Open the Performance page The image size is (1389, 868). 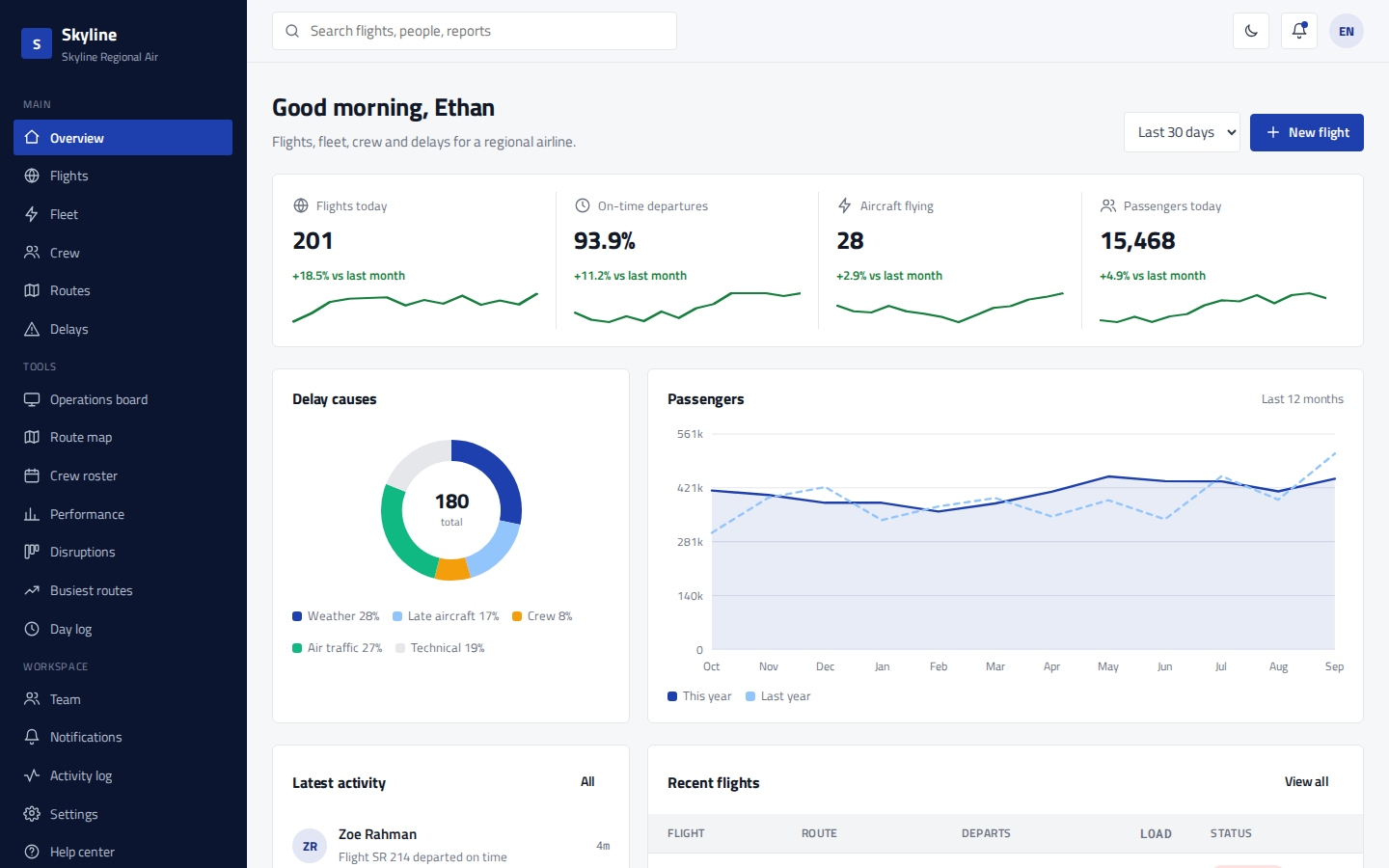point(123,514)
